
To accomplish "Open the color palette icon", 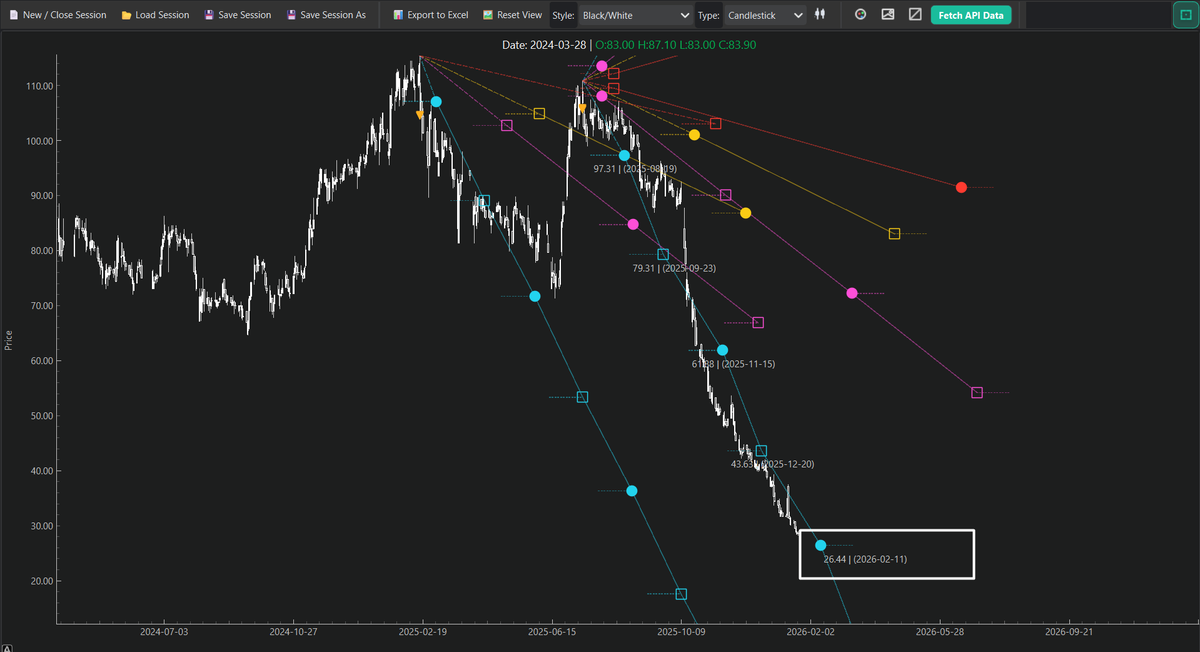I will pyautogui.click(x=860, y=15).
